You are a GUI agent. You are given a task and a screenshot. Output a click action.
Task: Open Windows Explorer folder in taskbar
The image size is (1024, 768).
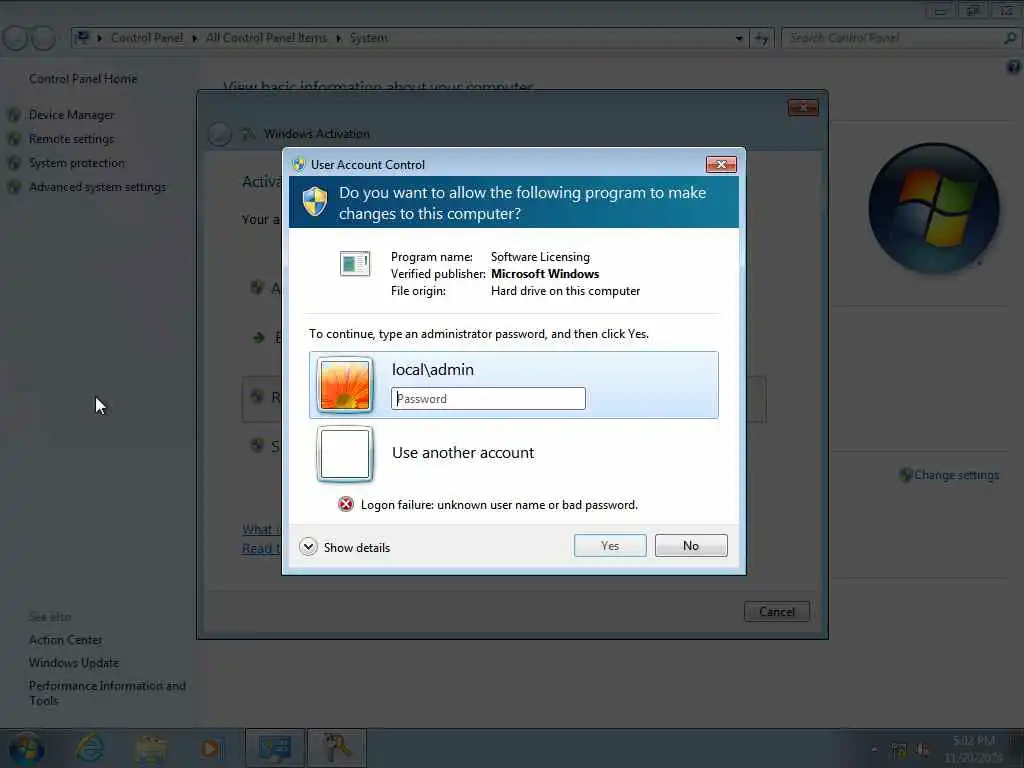[151, 748]
